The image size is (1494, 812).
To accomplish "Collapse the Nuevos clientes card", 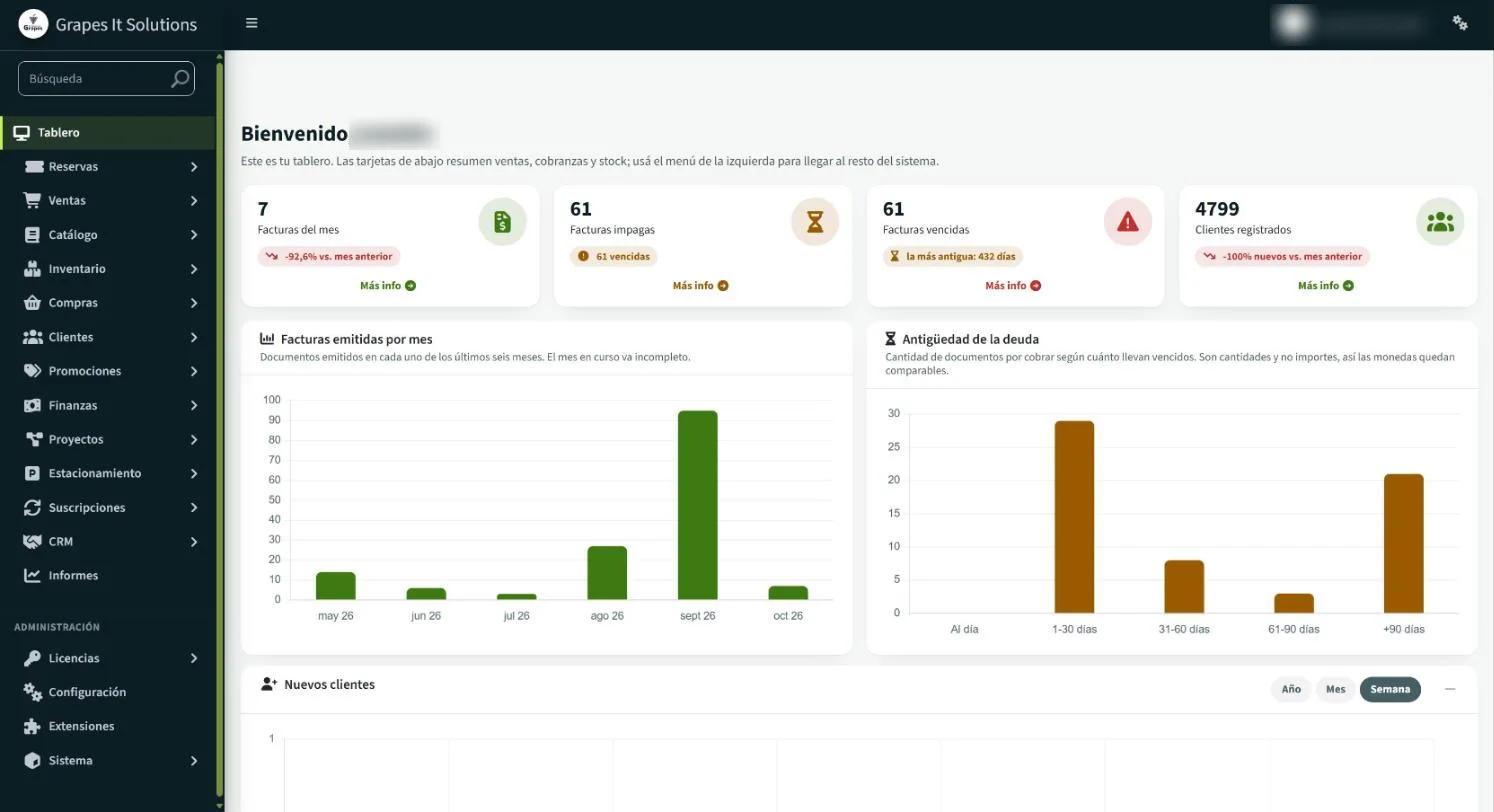I will (x=1450, y=689).
